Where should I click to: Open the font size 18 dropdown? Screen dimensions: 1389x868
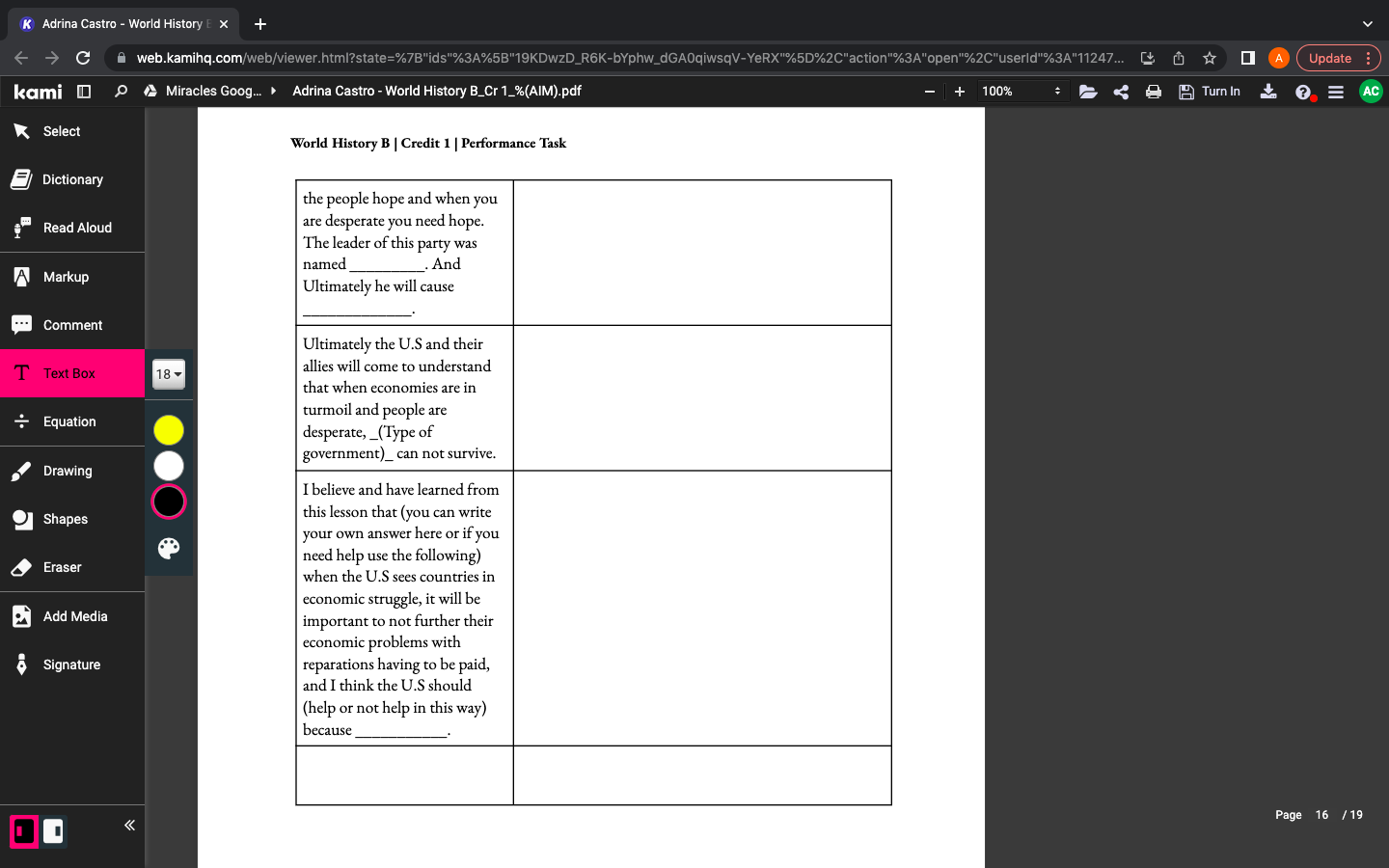(169, 374)
